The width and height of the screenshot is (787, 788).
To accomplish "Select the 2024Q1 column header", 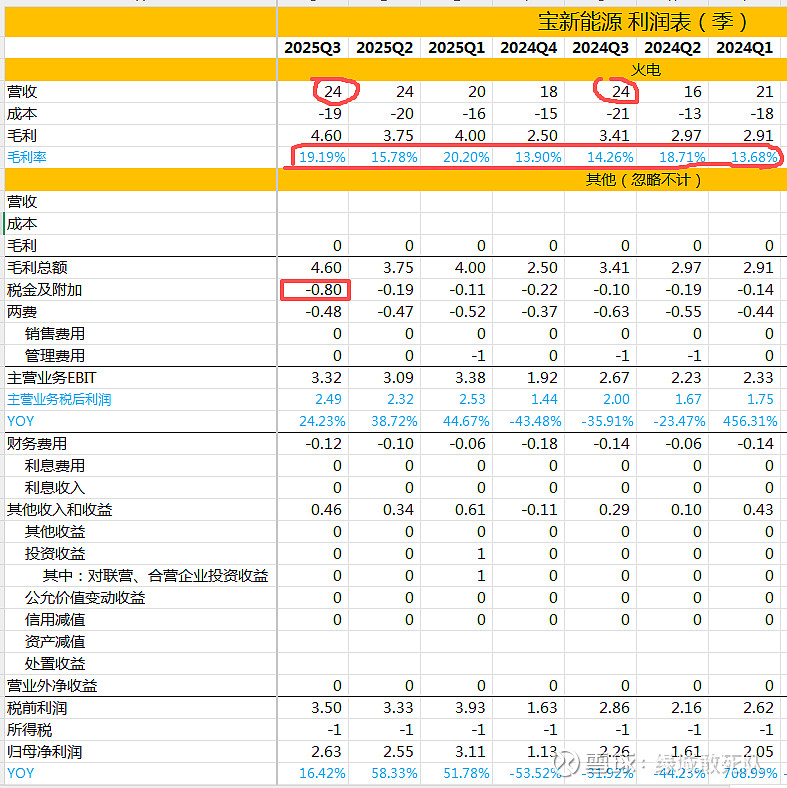I will [744, 48].
